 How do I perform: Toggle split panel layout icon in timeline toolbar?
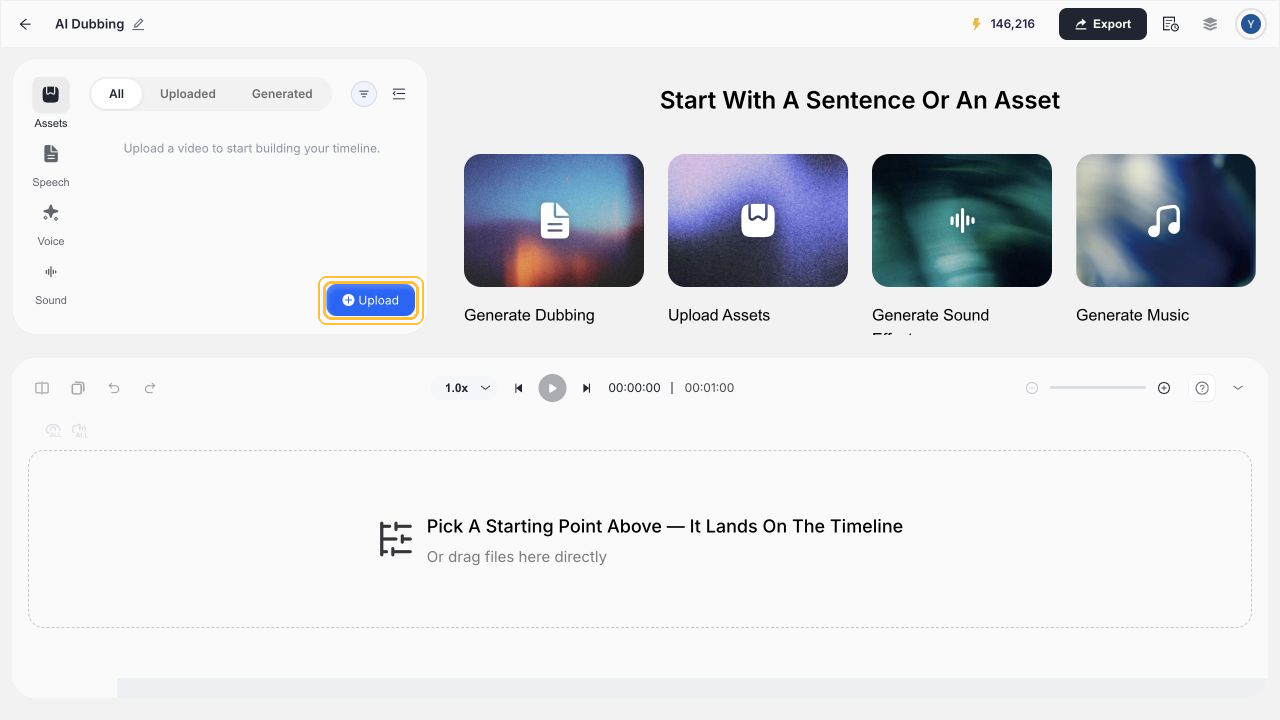tap(42, 388)
